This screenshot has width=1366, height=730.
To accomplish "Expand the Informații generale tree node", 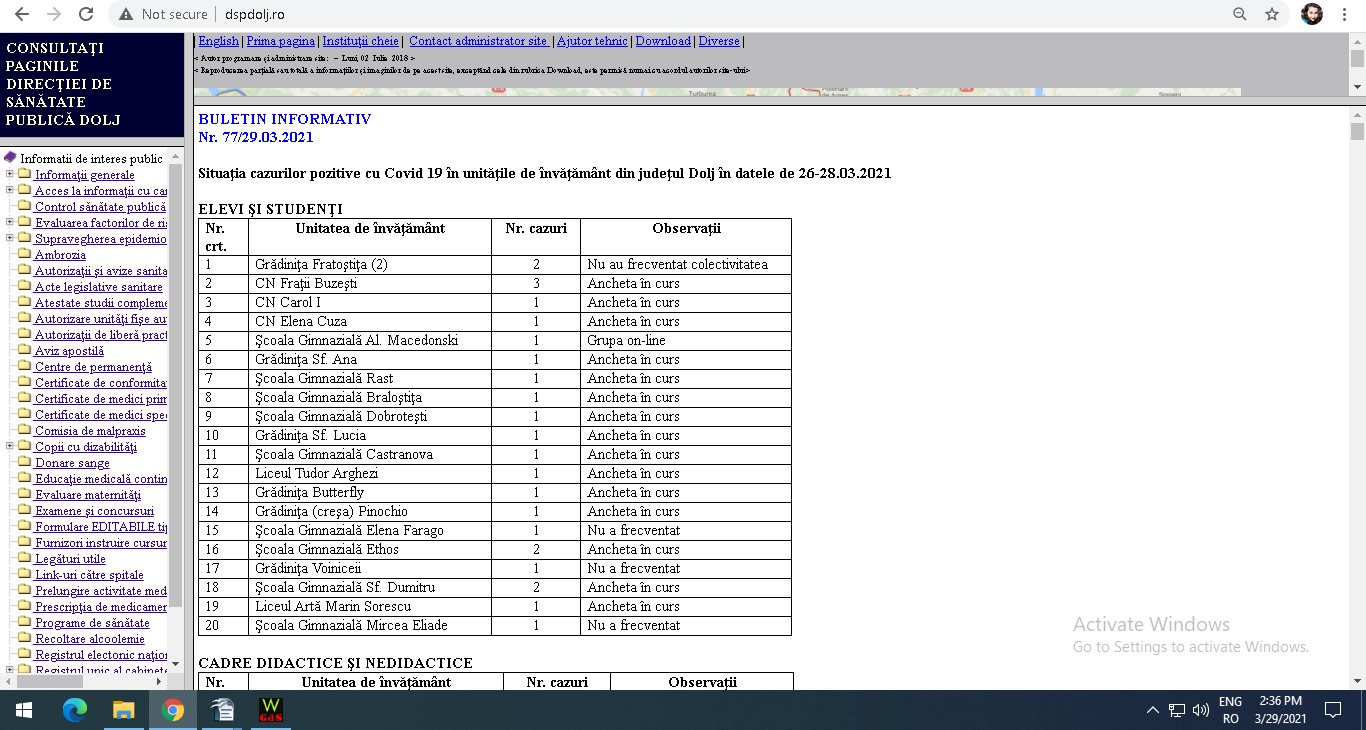I will click(9, 174).
